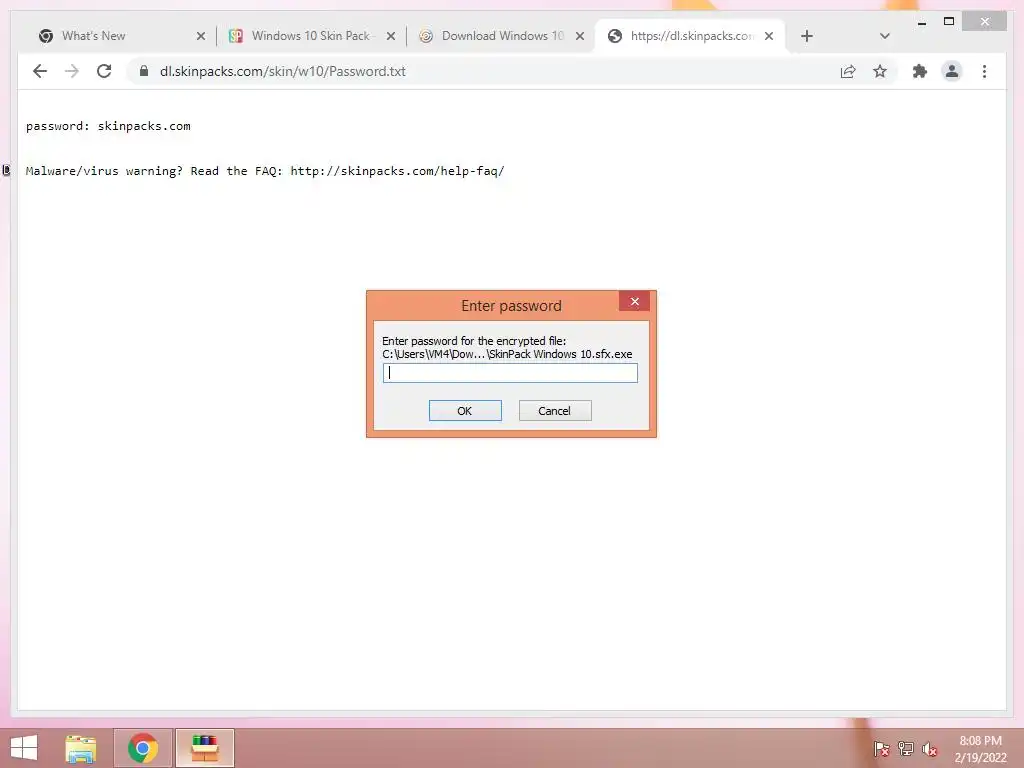Expand the tab search chevron
Screen dimensions: 1024x768
(884, 36)
